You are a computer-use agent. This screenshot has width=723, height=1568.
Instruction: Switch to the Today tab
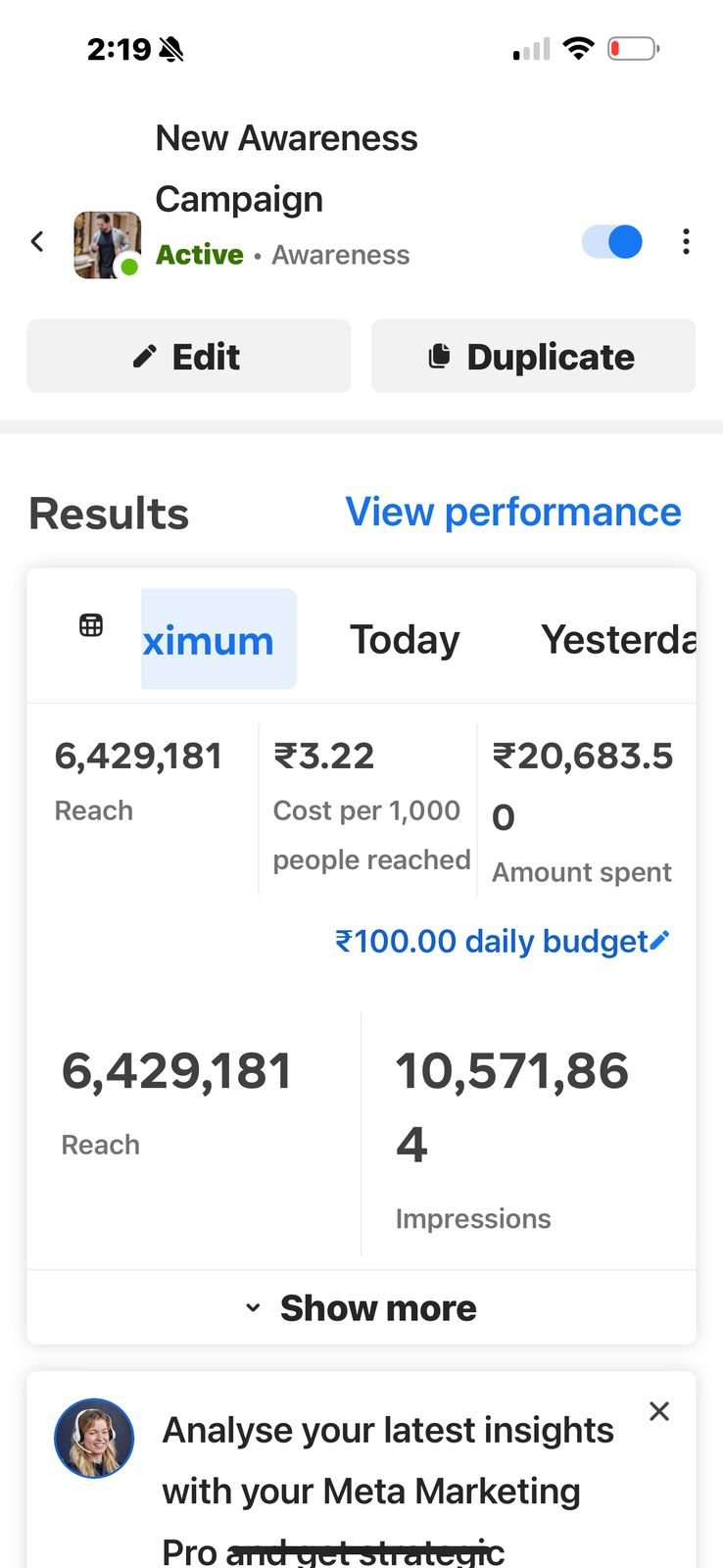click(x=405, y=640)
